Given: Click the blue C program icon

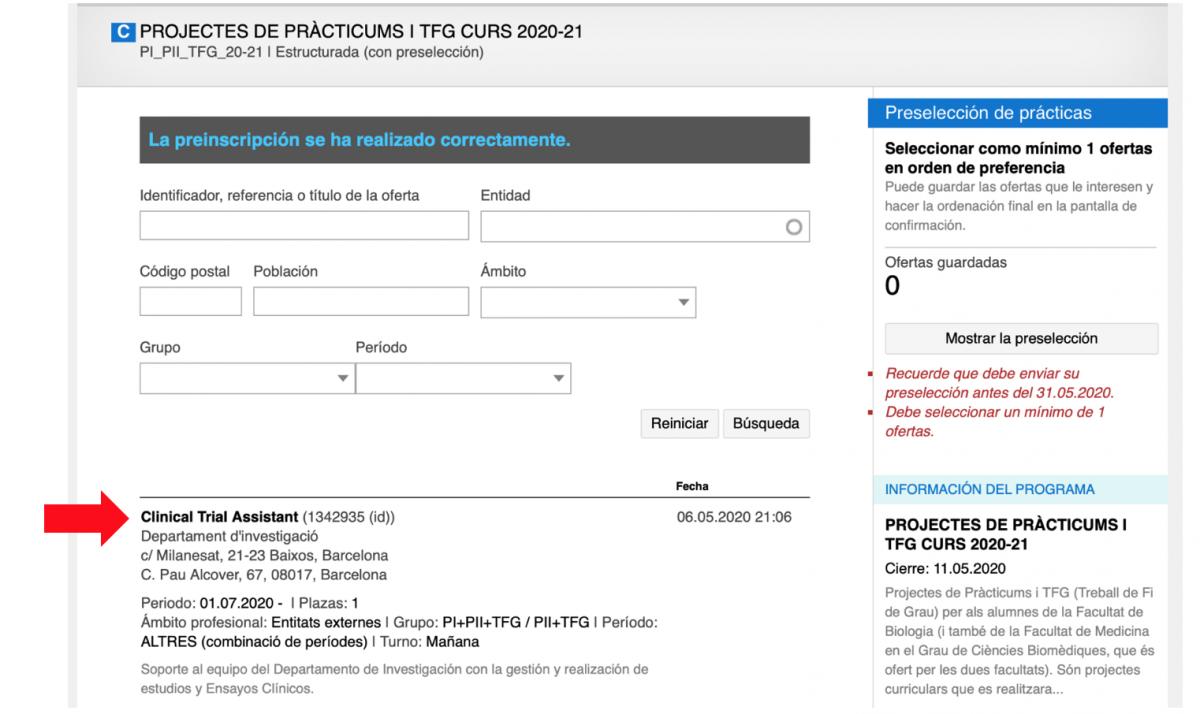Looking at the screenshot, I should click(x=122, y=32).
